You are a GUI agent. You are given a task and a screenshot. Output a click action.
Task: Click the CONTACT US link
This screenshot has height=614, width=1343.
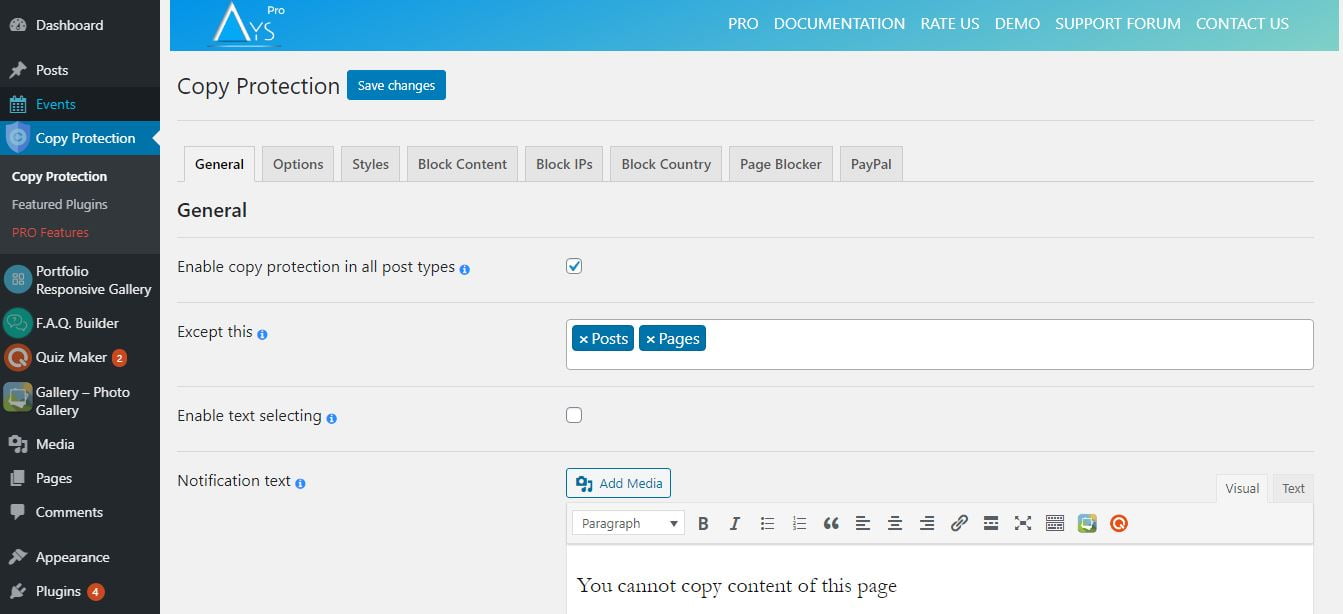[1242, 23]
